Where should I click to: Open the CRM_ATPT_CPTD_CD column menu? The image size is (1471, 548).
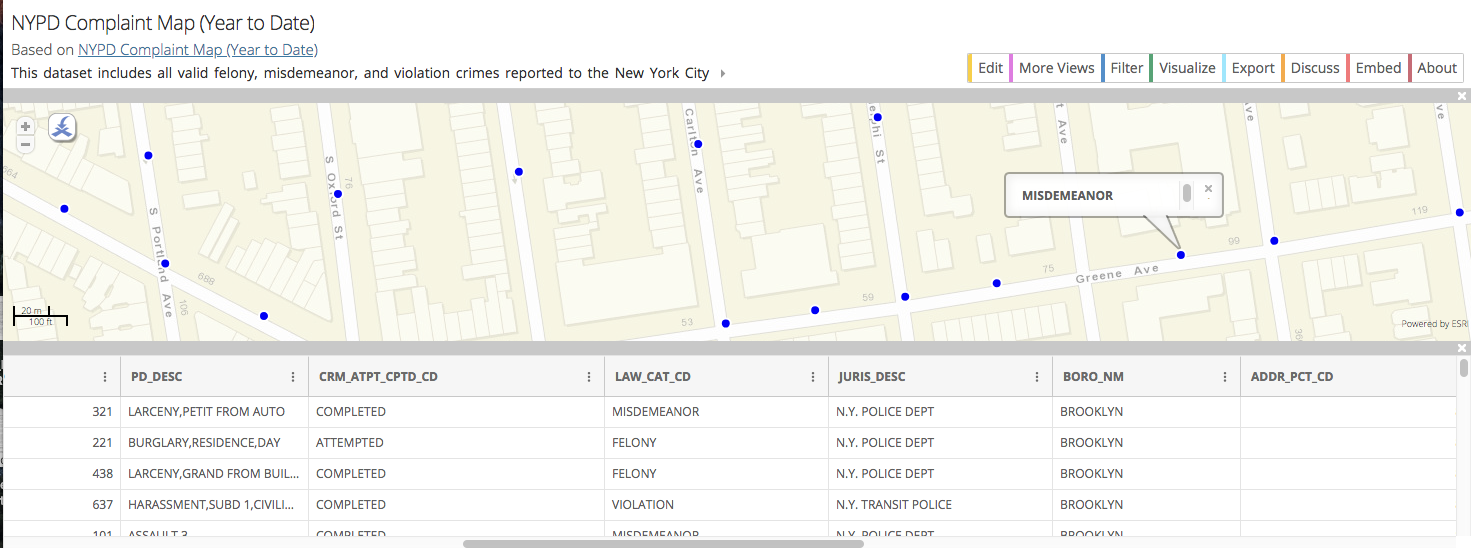(x=590, y=377)
